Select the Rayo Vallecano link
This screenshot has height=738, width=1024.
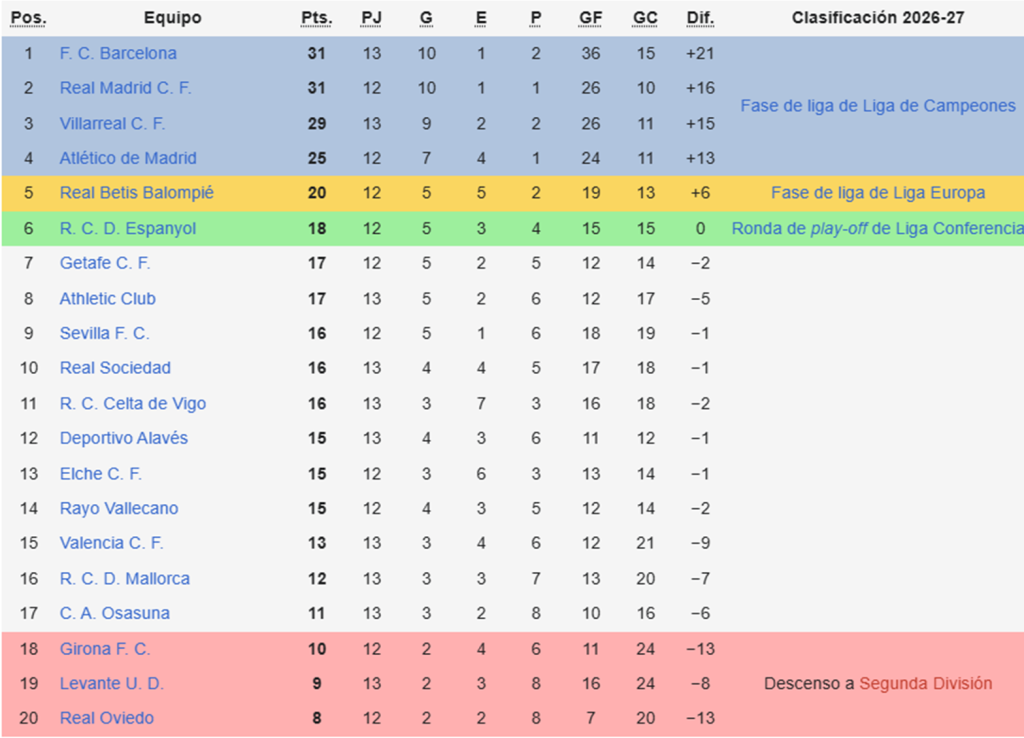click(118, 508)
